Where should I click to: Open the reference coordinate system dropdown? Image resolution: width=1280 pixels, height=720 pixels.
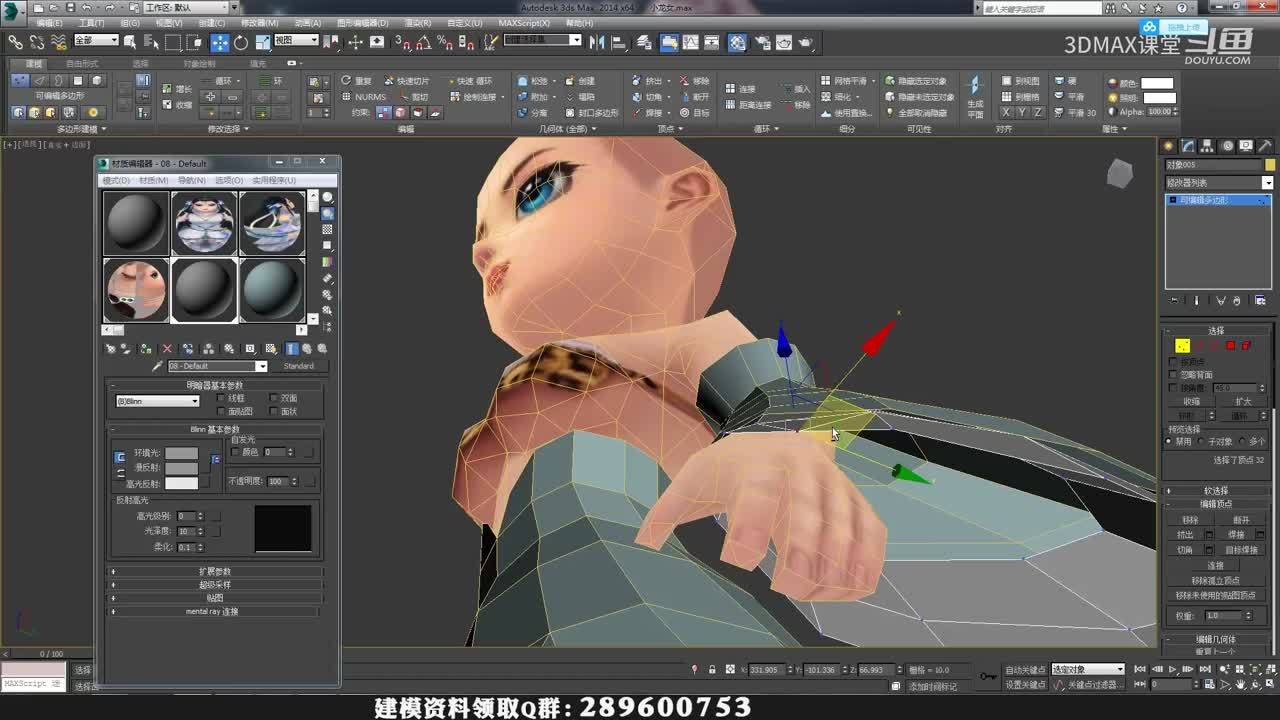[296, 41]
